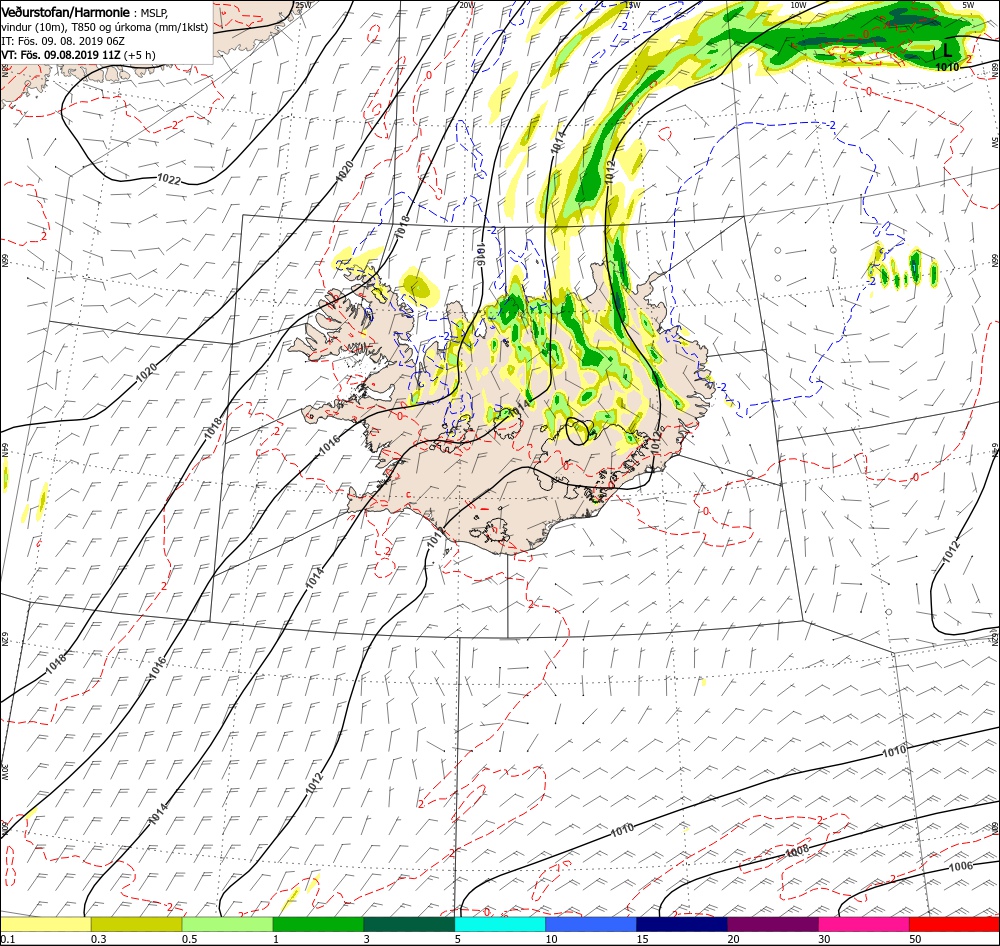Click the '(+5 h)' forecast offset text
The width and height of the screenshot is (1000, 946).
click(140, 55)
